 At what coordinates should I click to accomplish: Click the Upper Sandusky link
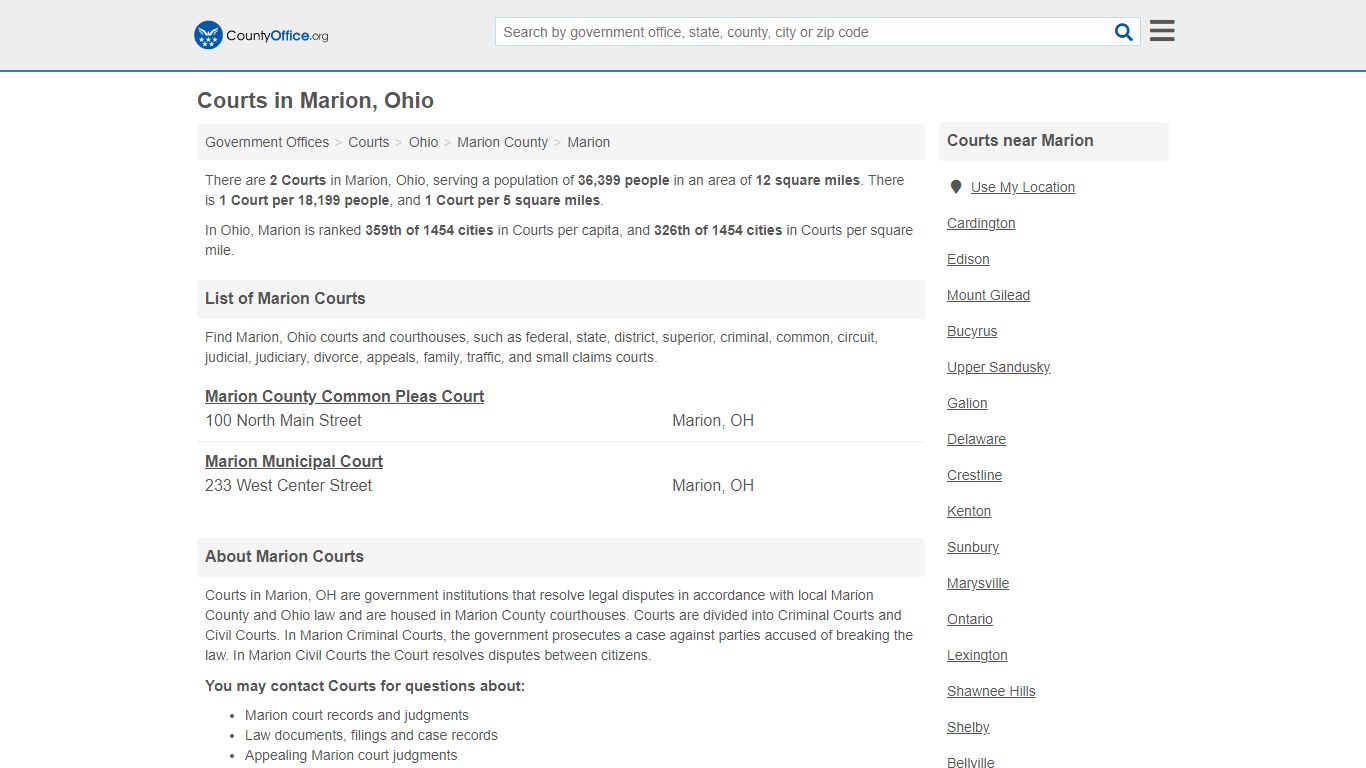998,367
